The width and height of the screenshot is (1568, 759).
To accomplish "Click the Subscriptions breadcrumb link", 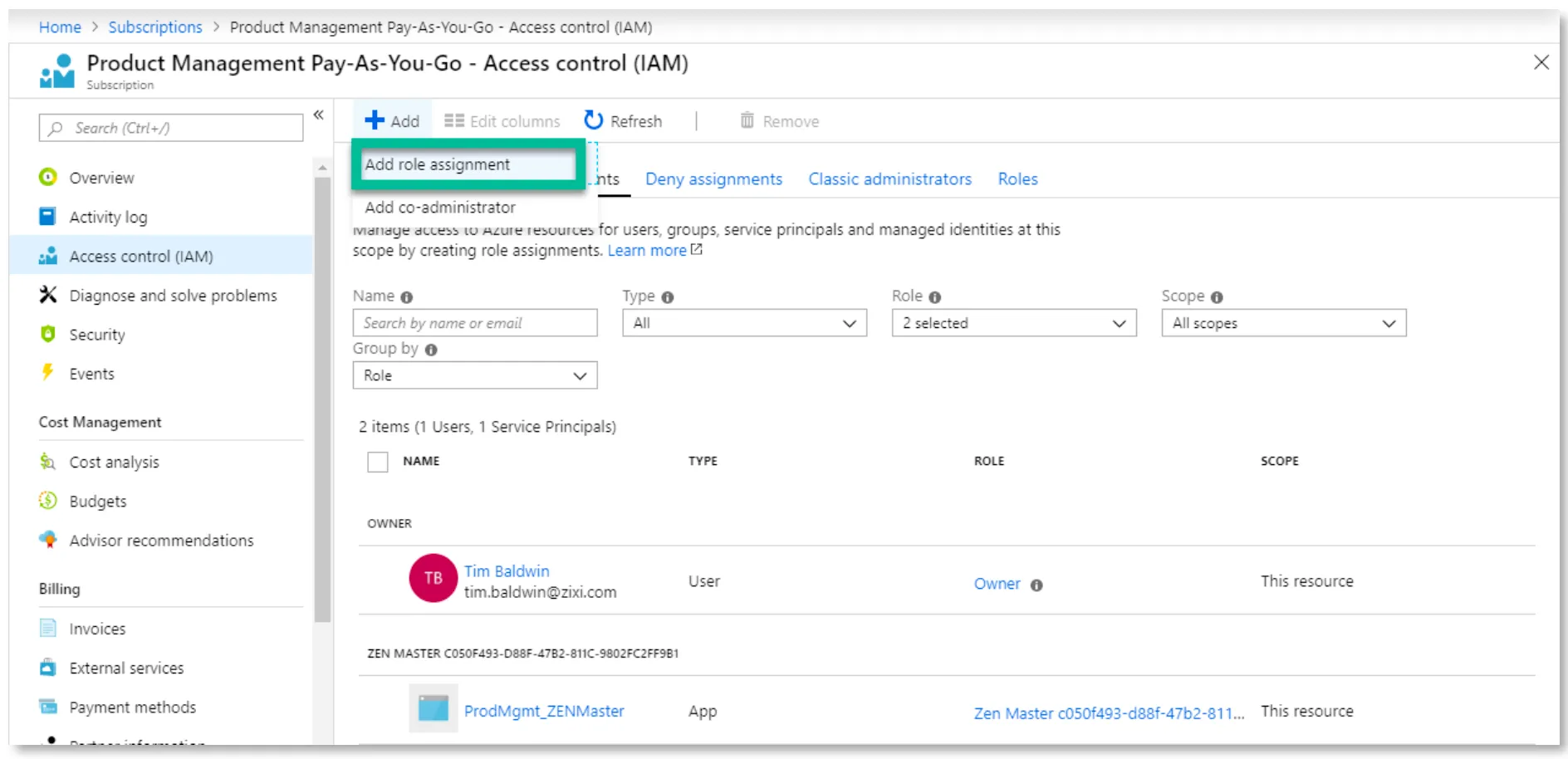I will (x=155, y=27).
